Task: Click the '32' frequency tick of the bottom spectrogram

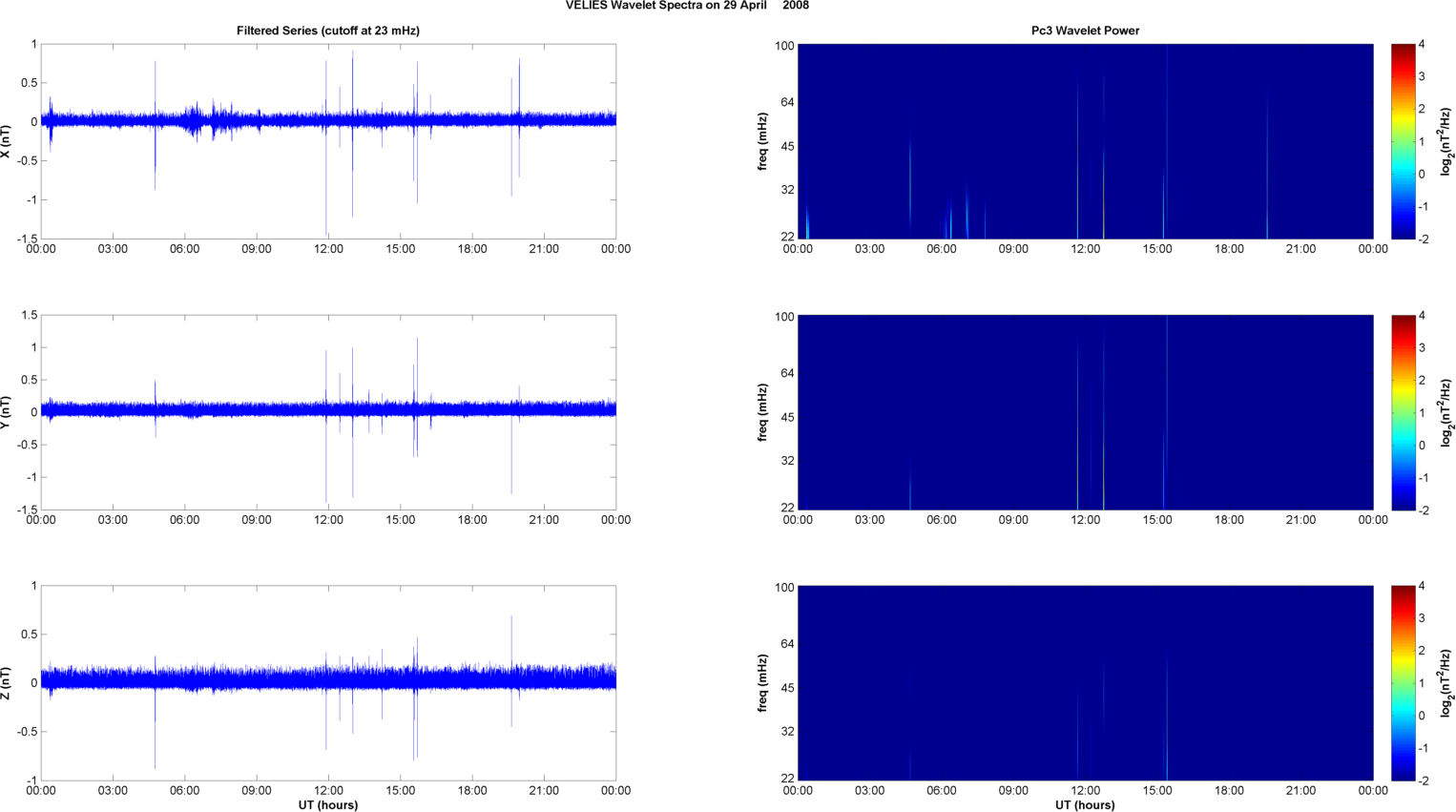Action: point(787,732)
